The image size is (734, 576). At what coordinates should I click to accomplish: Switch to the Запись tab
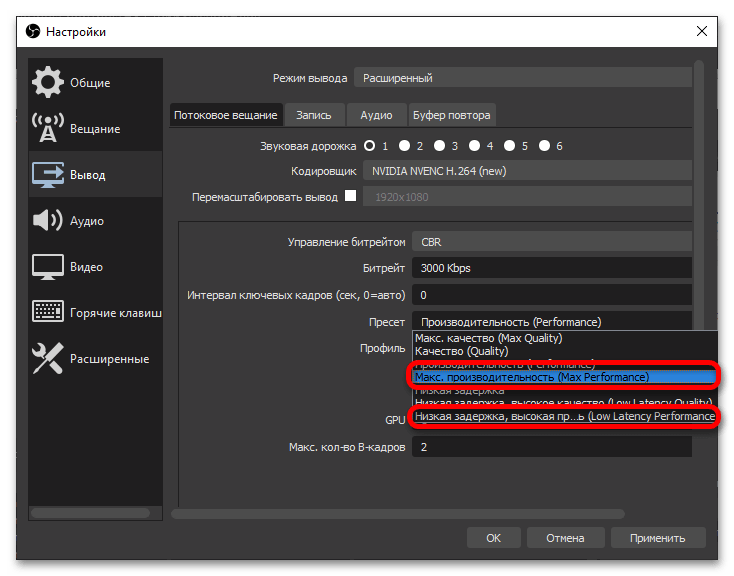coord(314,115)
